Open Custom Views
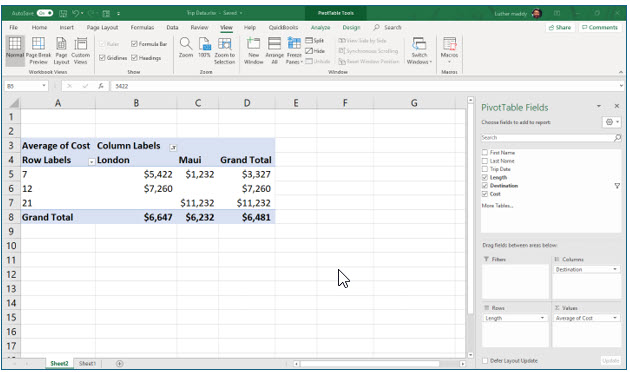The height and width of the screenshot is (372, 630). click(80, 51)
